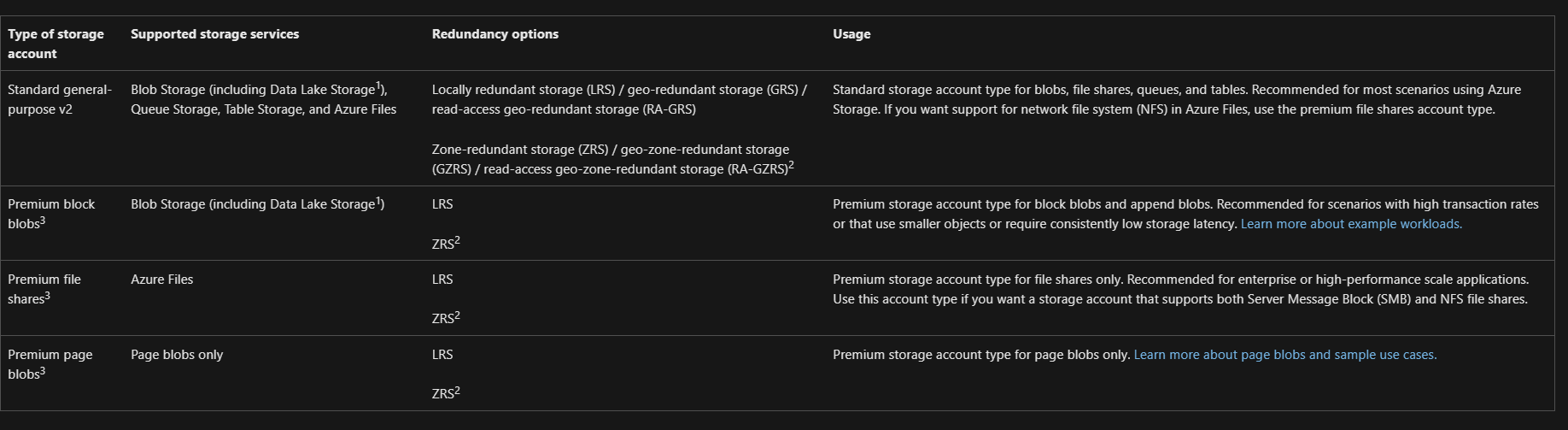Click the 'Zone-redundant storage (ZRS)' redundancy paragraph
Image resolution: width=1568 pixels, height=430 pixels.
(612, 159)
